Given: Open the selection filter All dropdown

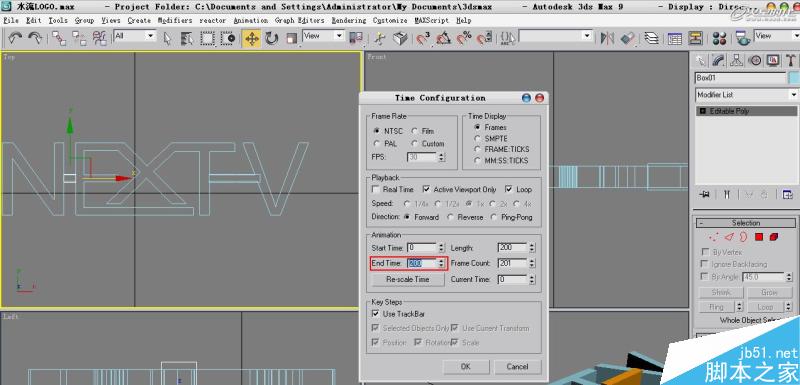Looking at the screenshot, I should (x=134, y=36).
